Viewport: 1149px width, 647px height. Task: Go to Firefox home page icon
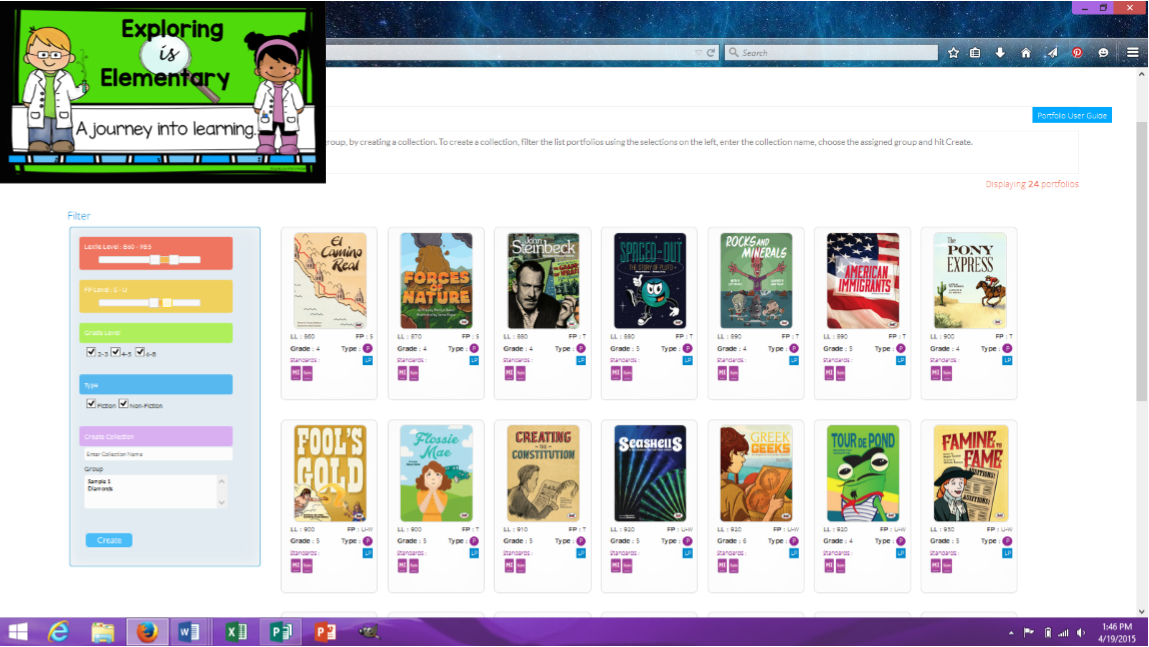pos(1026,53)
